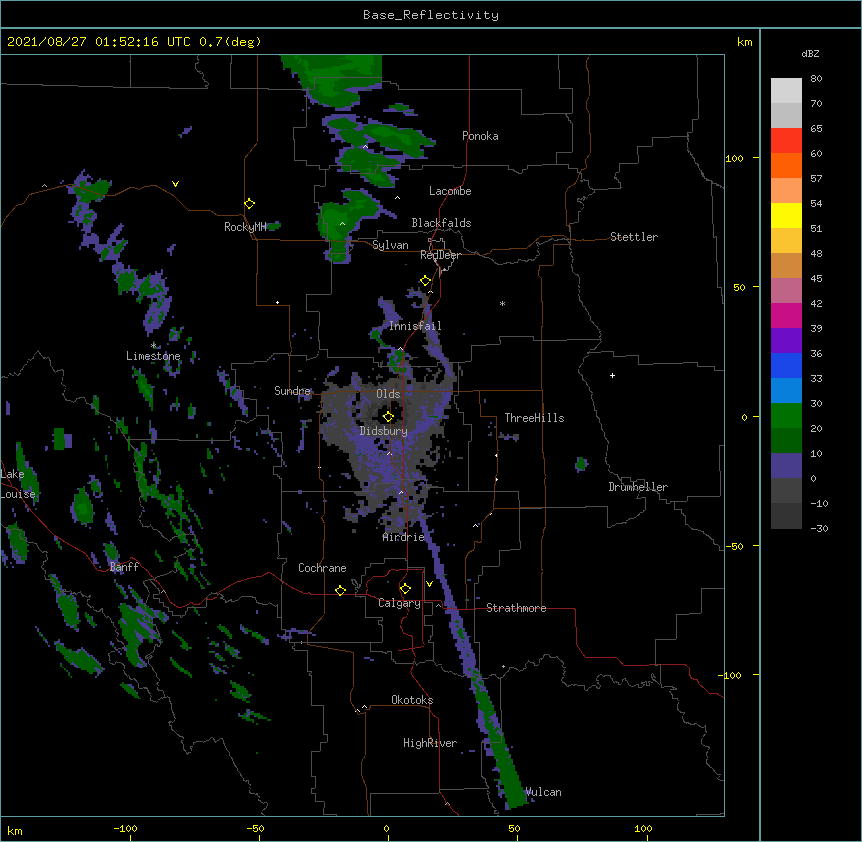
Task: Click the Limestone label
Action: coord(153,356)
